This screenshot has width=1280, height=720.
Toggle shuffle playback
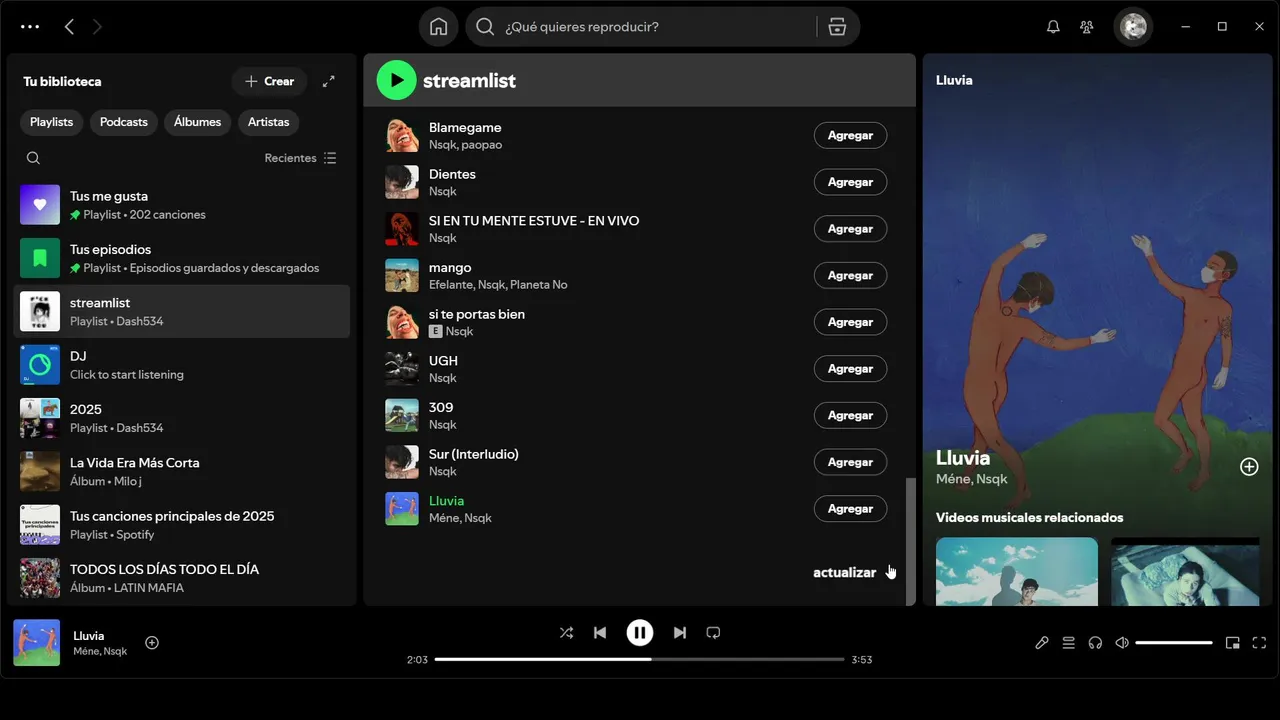[566, 633]
